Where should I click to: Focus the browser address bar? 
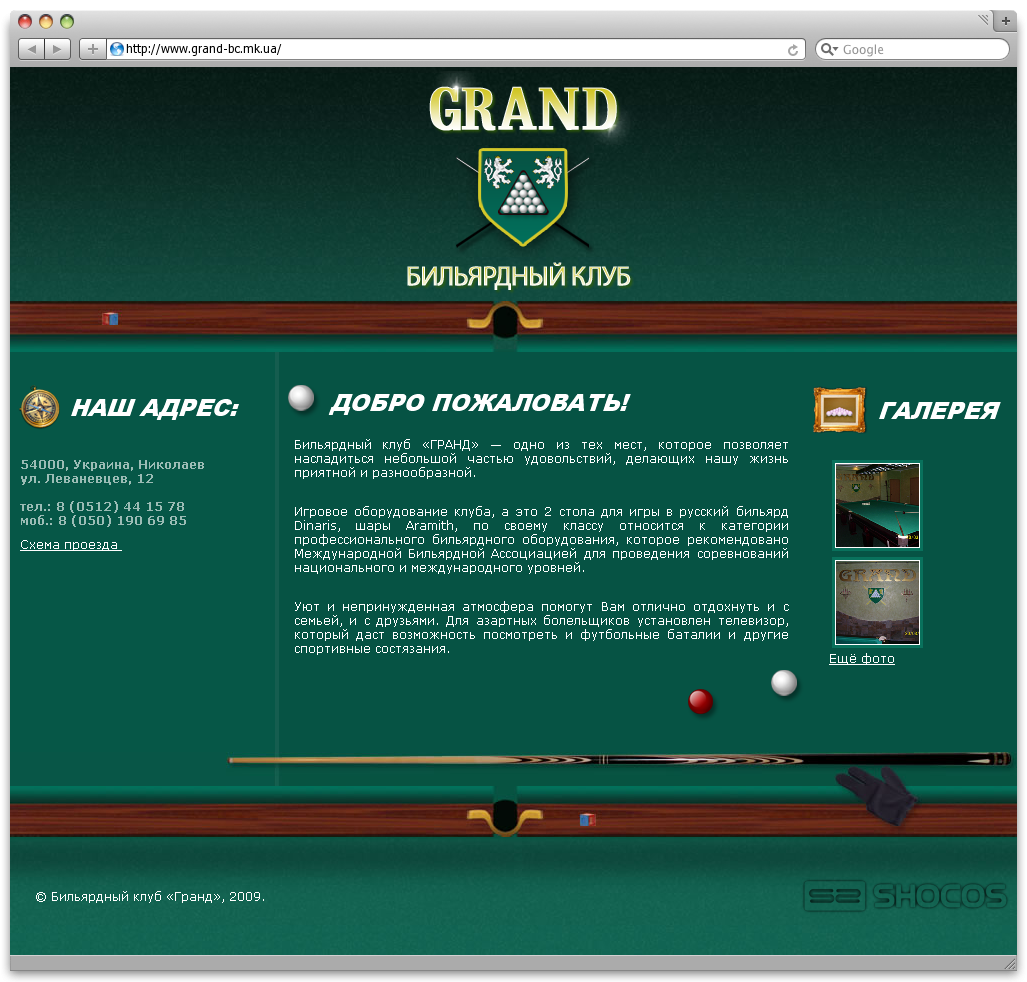[x=450, y=49]
